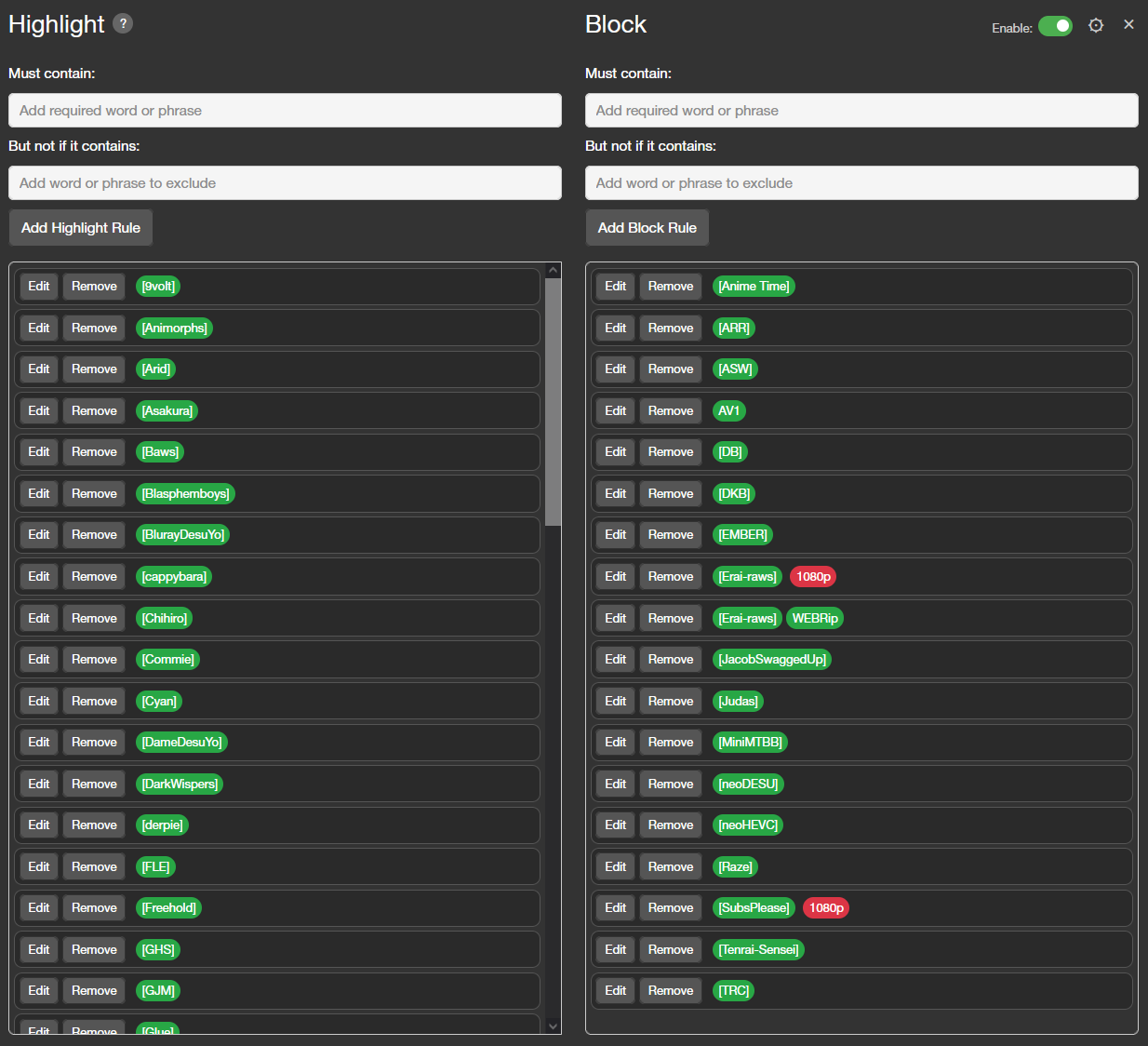Edit the [Tenrai-Sensei] block rule
The image size is (1148, 1046).
616,949
